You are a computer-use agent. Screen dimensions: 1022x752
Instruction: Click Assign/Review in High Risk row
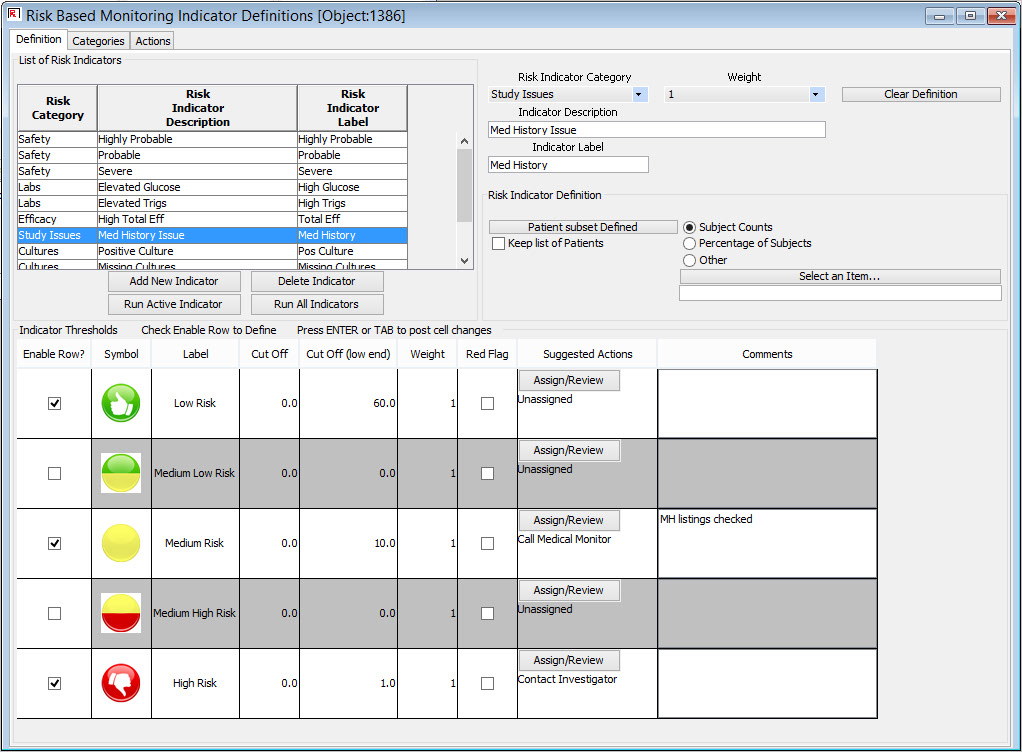point(568,660)
